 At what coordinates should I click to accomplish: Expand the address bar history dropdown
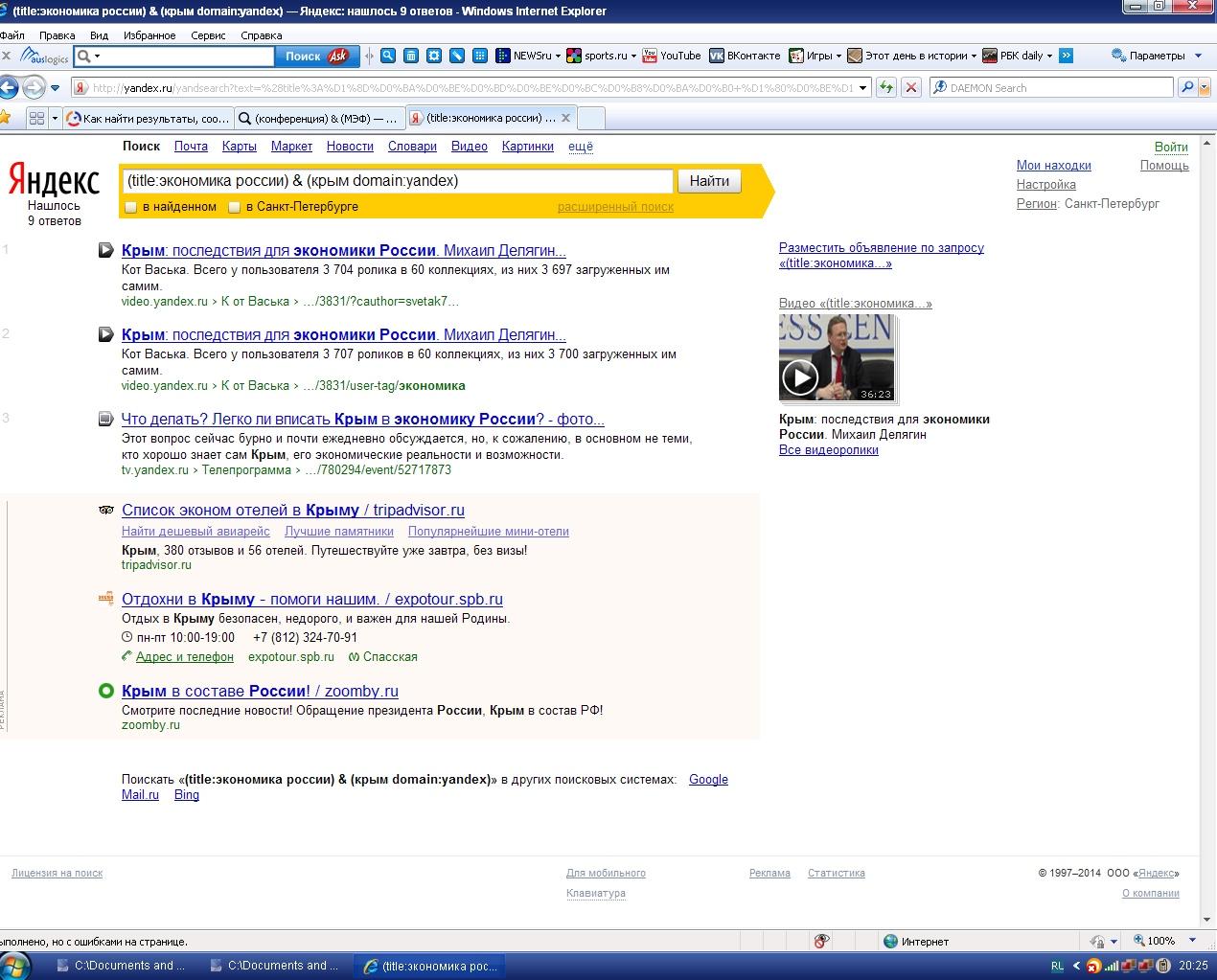pos(862,88)
